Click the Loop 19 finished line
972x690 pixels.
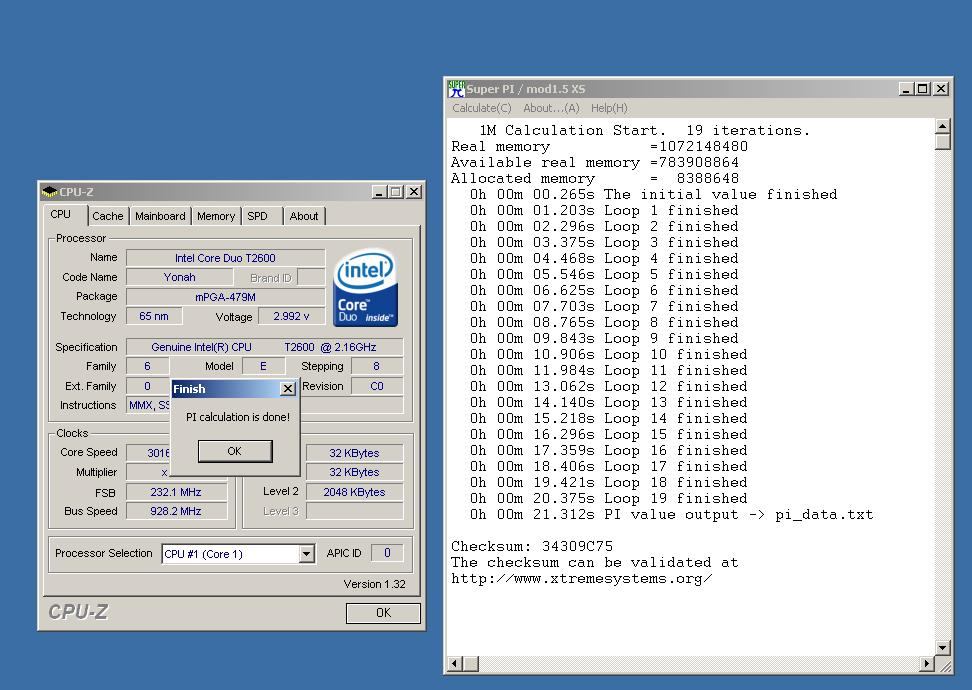click(x=608, y=498)
